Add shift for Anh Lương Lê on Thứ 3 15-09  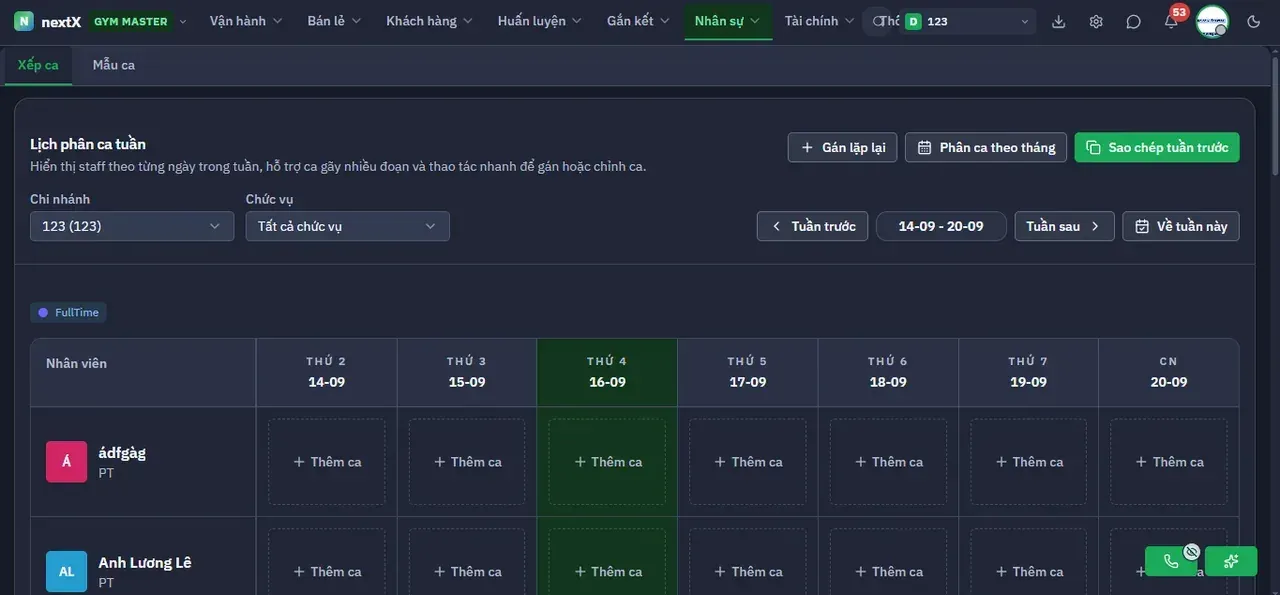click(467, 572)
